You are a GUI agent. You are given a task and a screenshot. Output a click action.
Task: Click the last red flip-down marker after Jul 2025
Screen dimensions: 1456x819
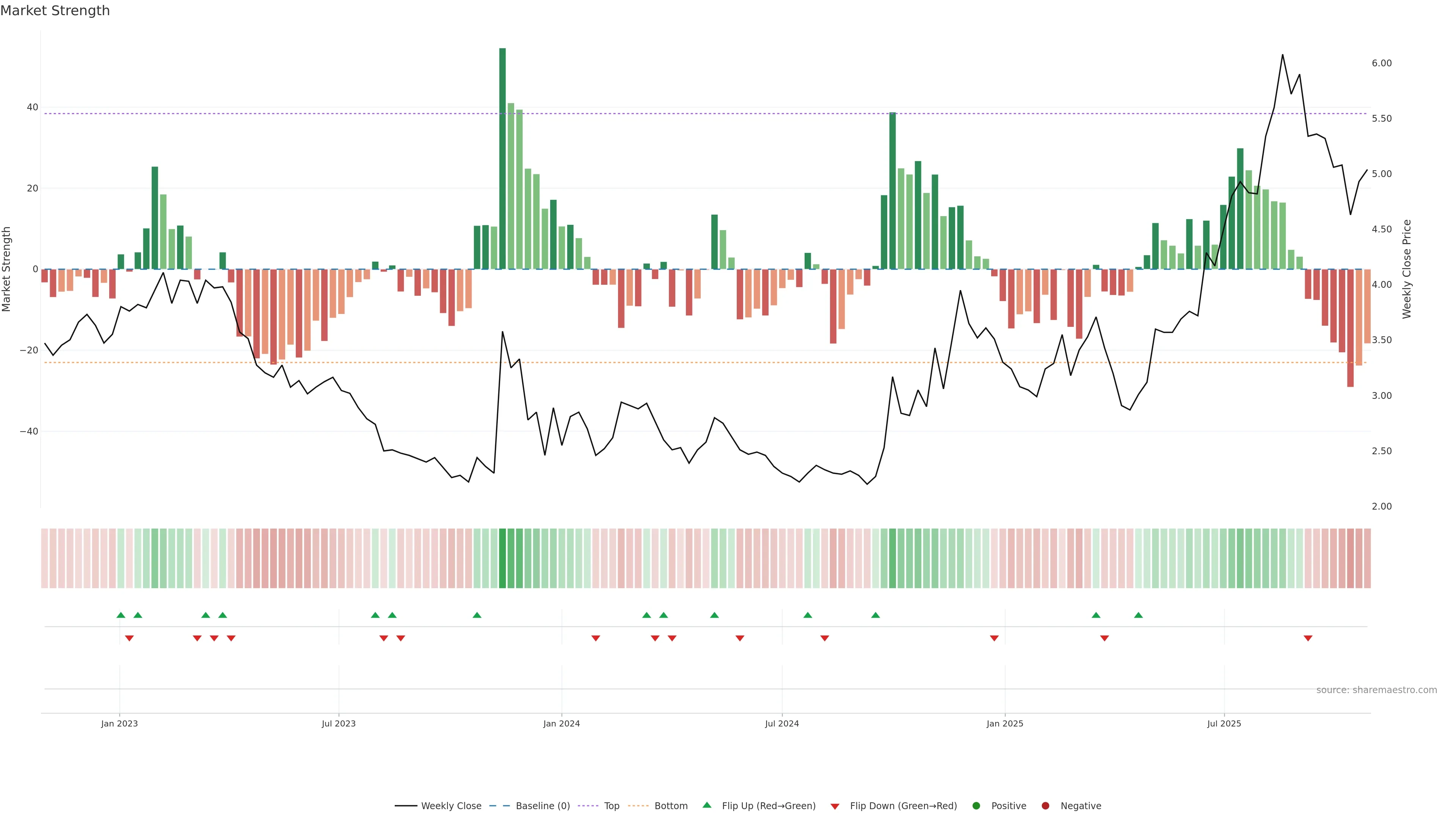click(x=1308, y=638)
